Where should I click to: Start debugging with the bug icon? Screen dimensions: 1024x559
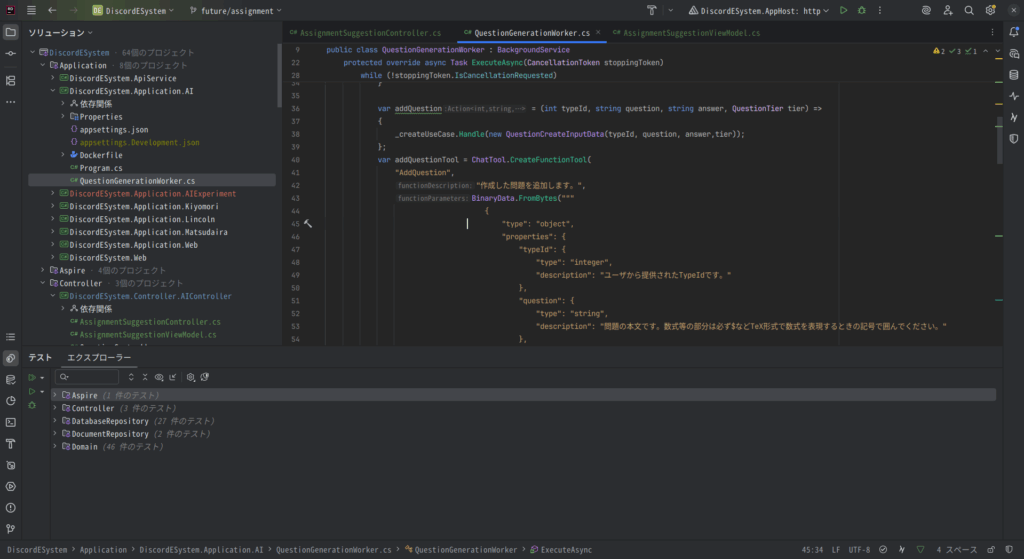click(862, 10)
